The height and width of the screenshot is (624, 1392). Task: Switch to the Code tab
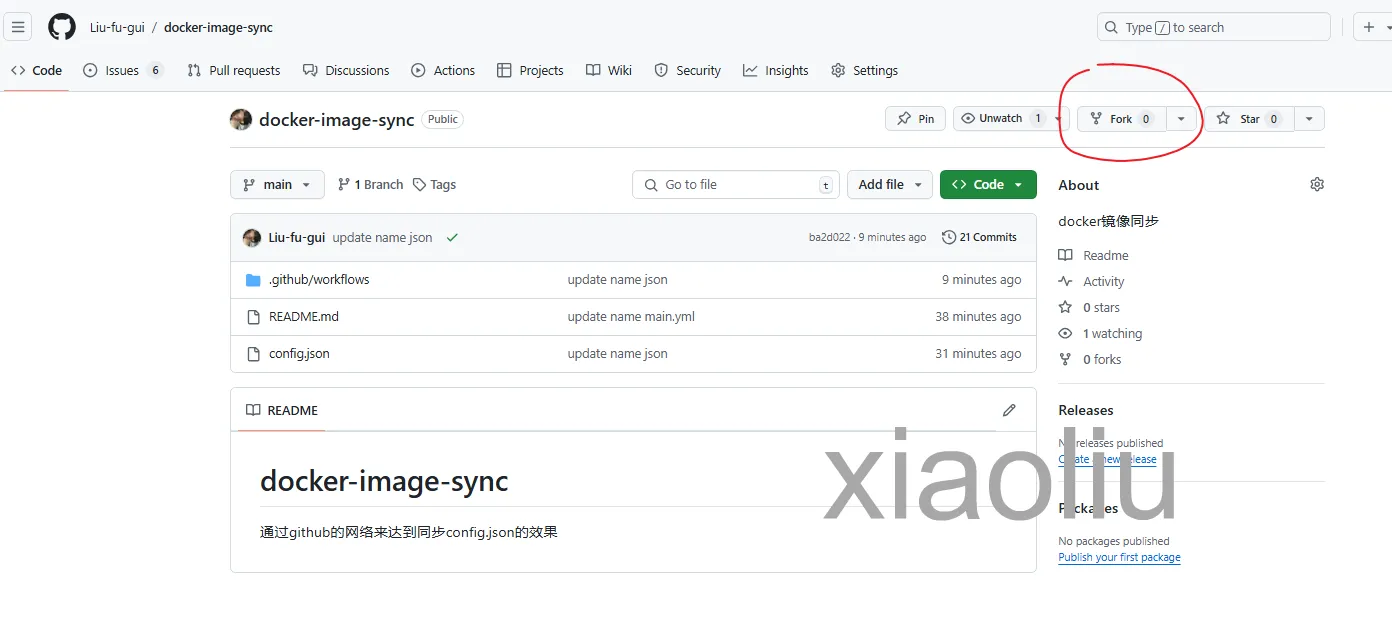[36, 70]
